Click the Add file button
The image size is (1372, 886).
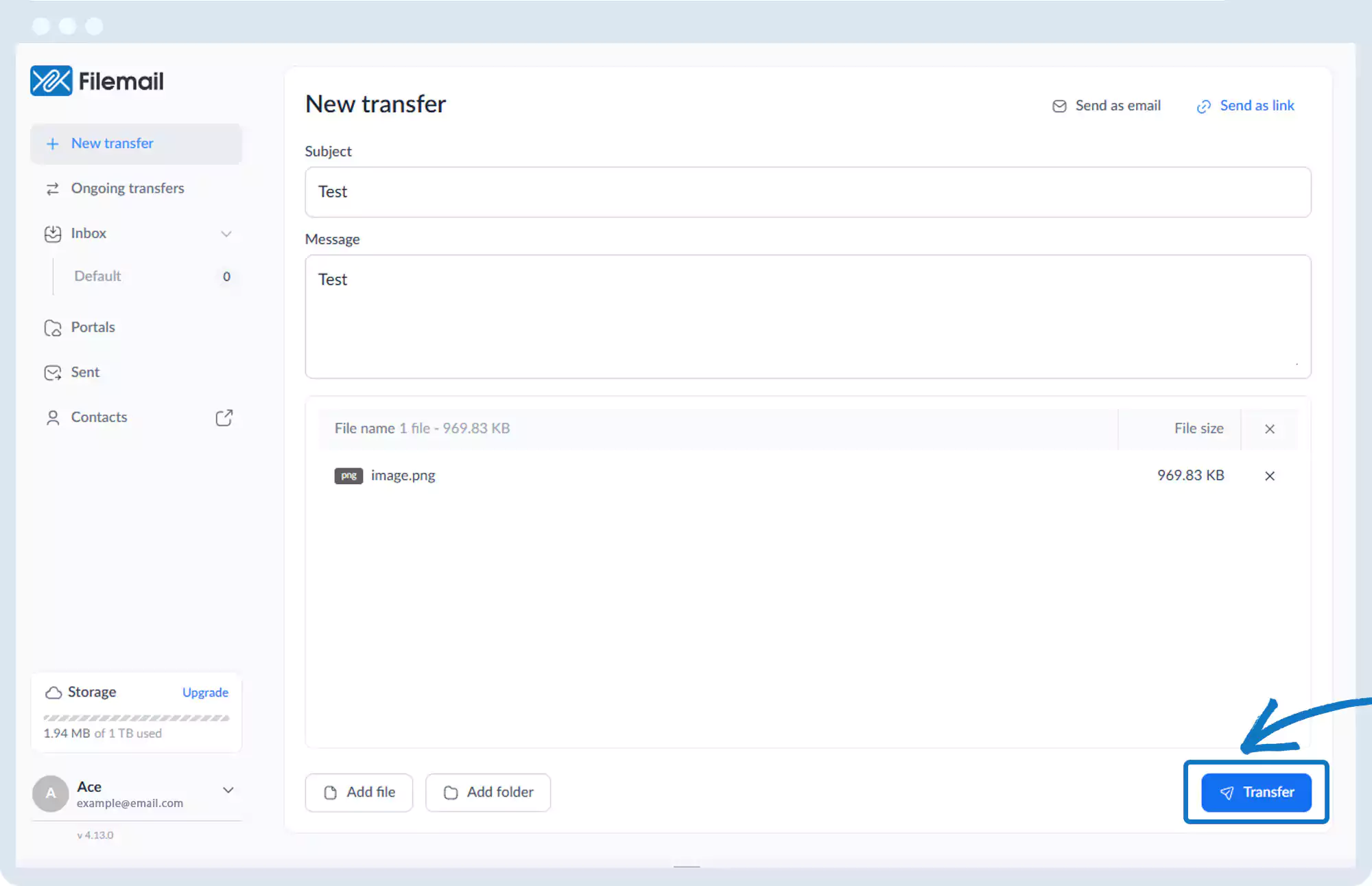tap(359, 793)
